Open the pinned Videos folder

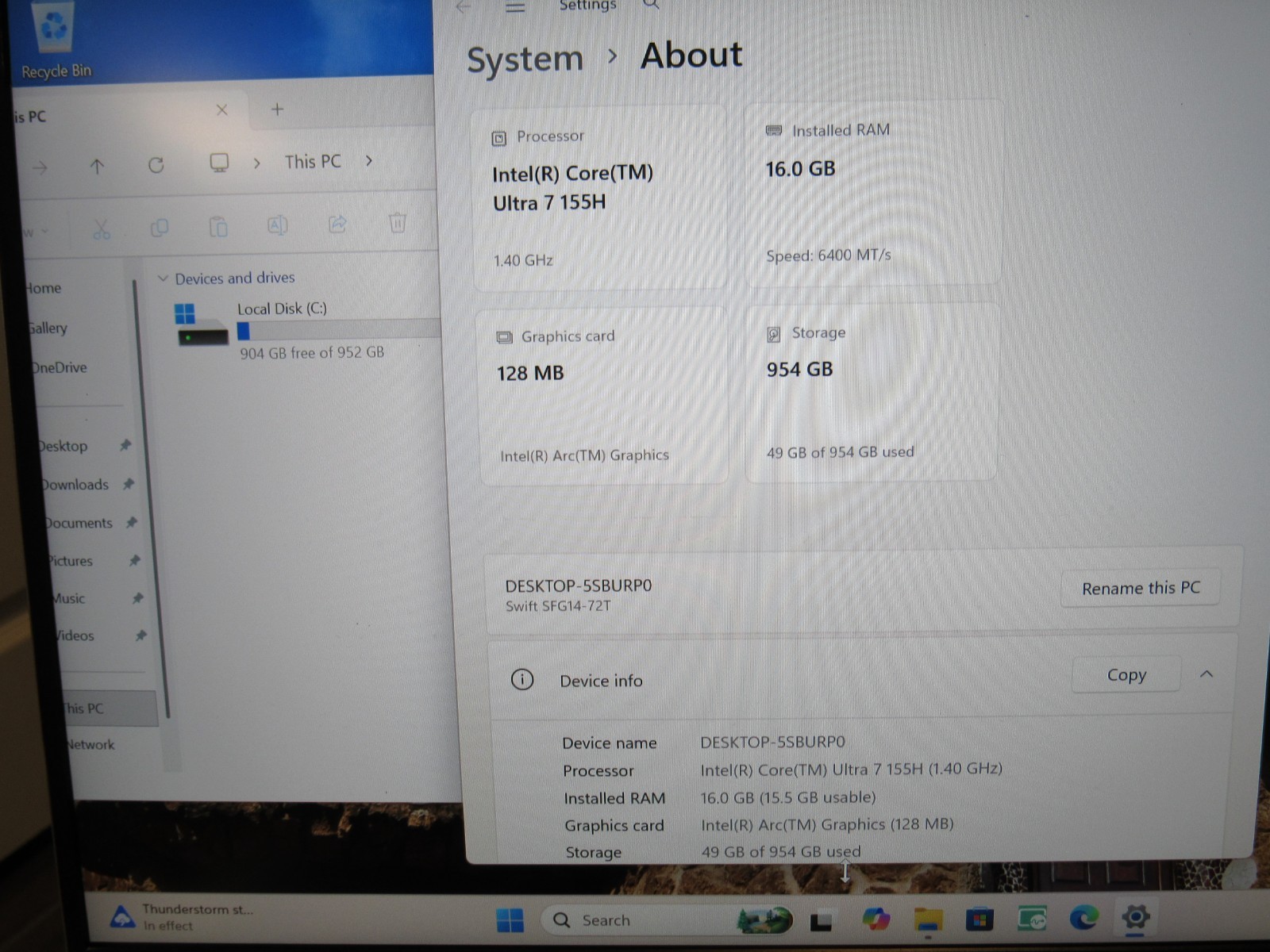tap(75, 636)
